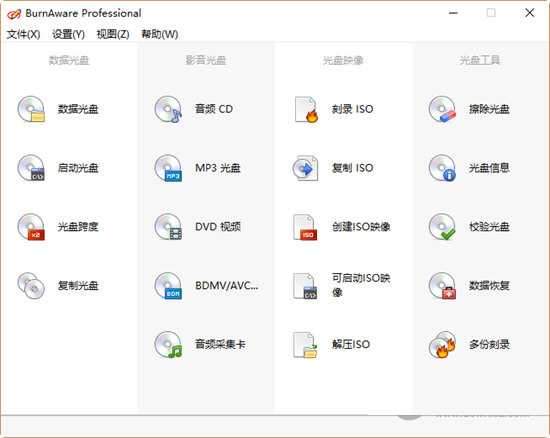Image resolution: width=550 pixels, height=438 pixels.
Task: Open the DVD 视频 disc icon
Action: click(x=168, y=227)
